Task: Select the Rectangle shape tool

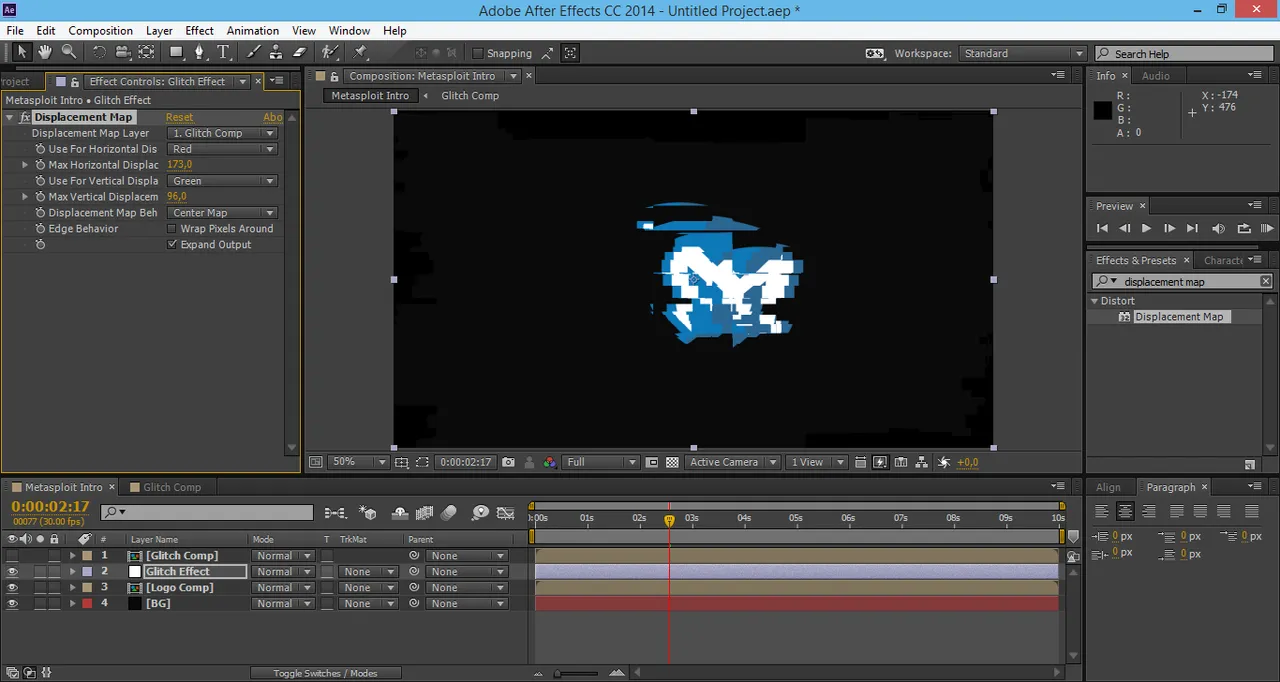Action: (176, 52)
